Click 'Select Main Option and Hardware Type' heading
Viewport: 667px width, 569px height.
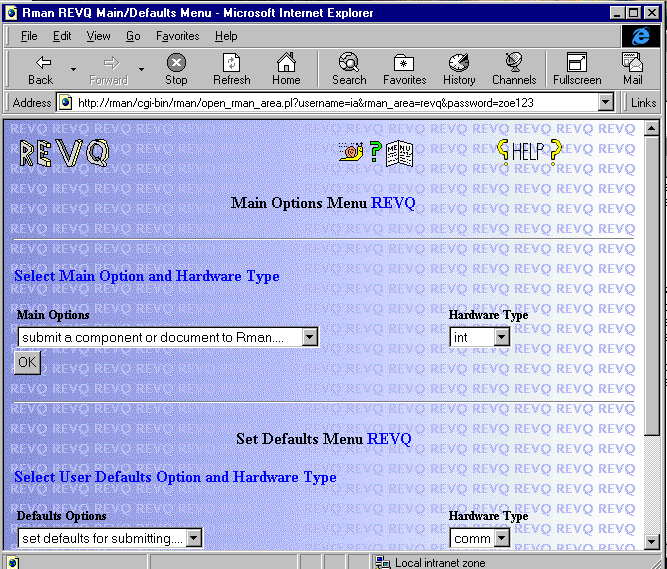147,276
